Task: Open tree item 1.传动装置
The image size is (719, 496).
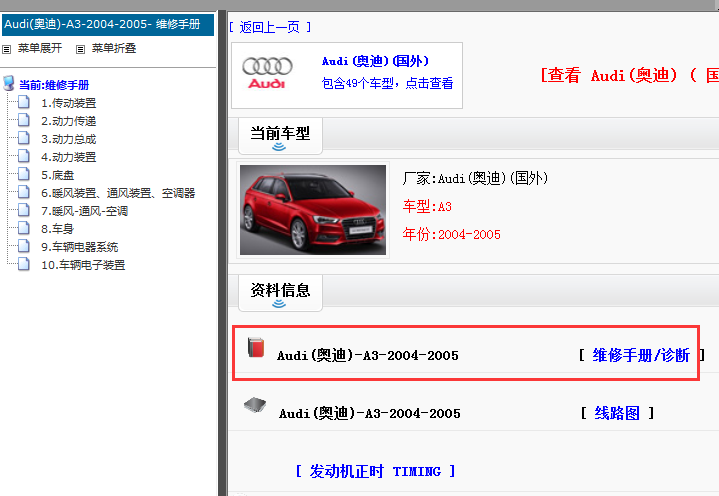Action: [x=69, y=103]
